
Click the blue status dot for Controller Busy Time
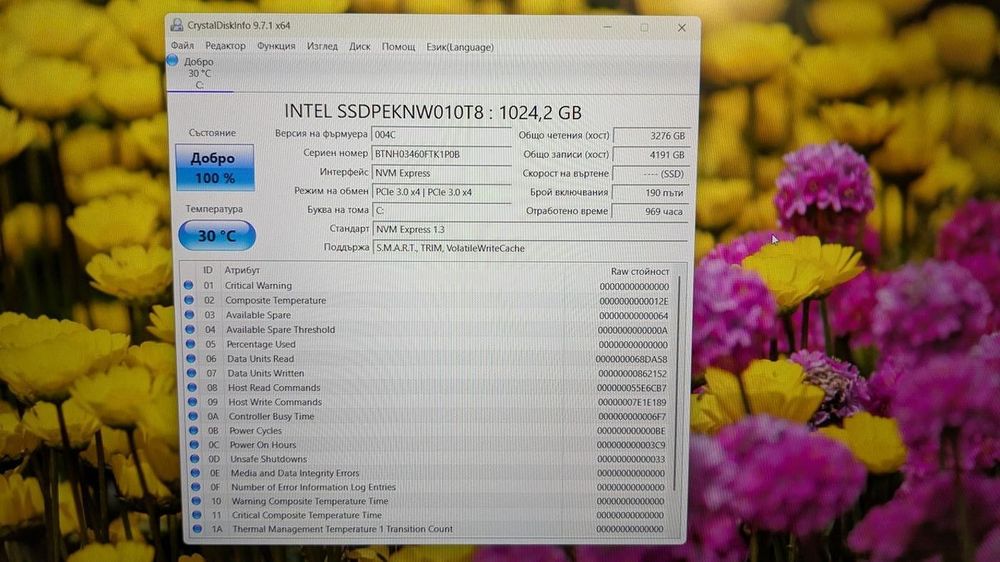(x=194, y=416)
